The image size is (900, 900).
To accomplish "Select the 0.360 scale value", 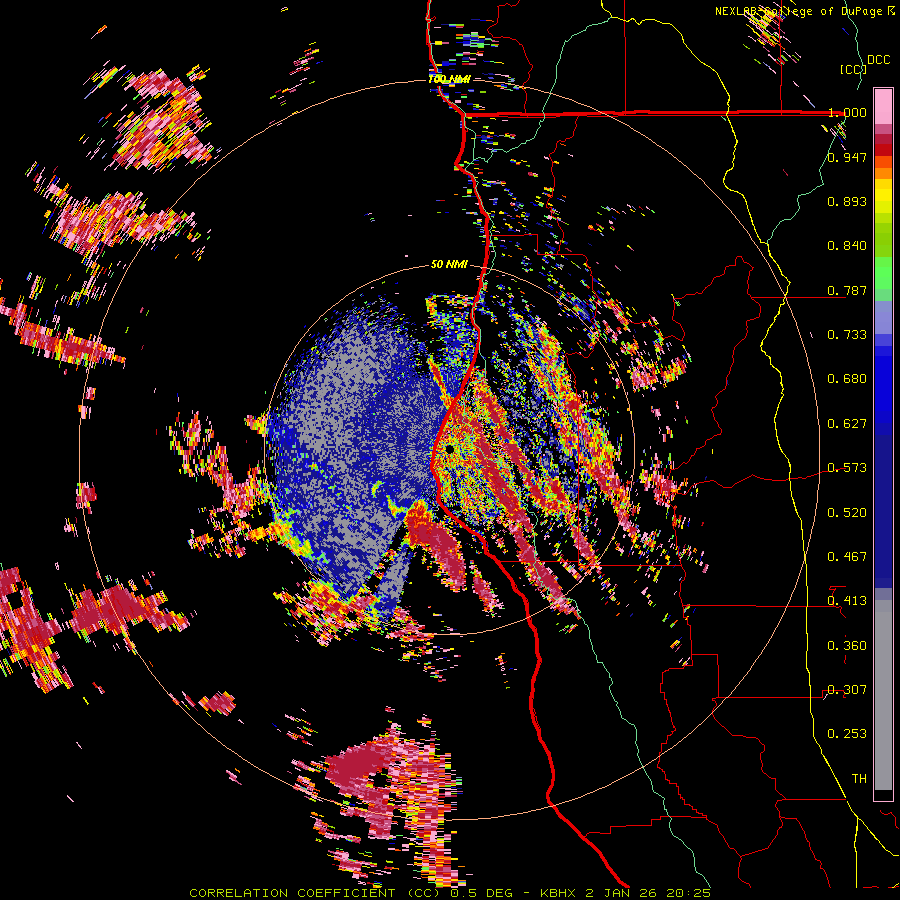I will click(x=847, y=646).
